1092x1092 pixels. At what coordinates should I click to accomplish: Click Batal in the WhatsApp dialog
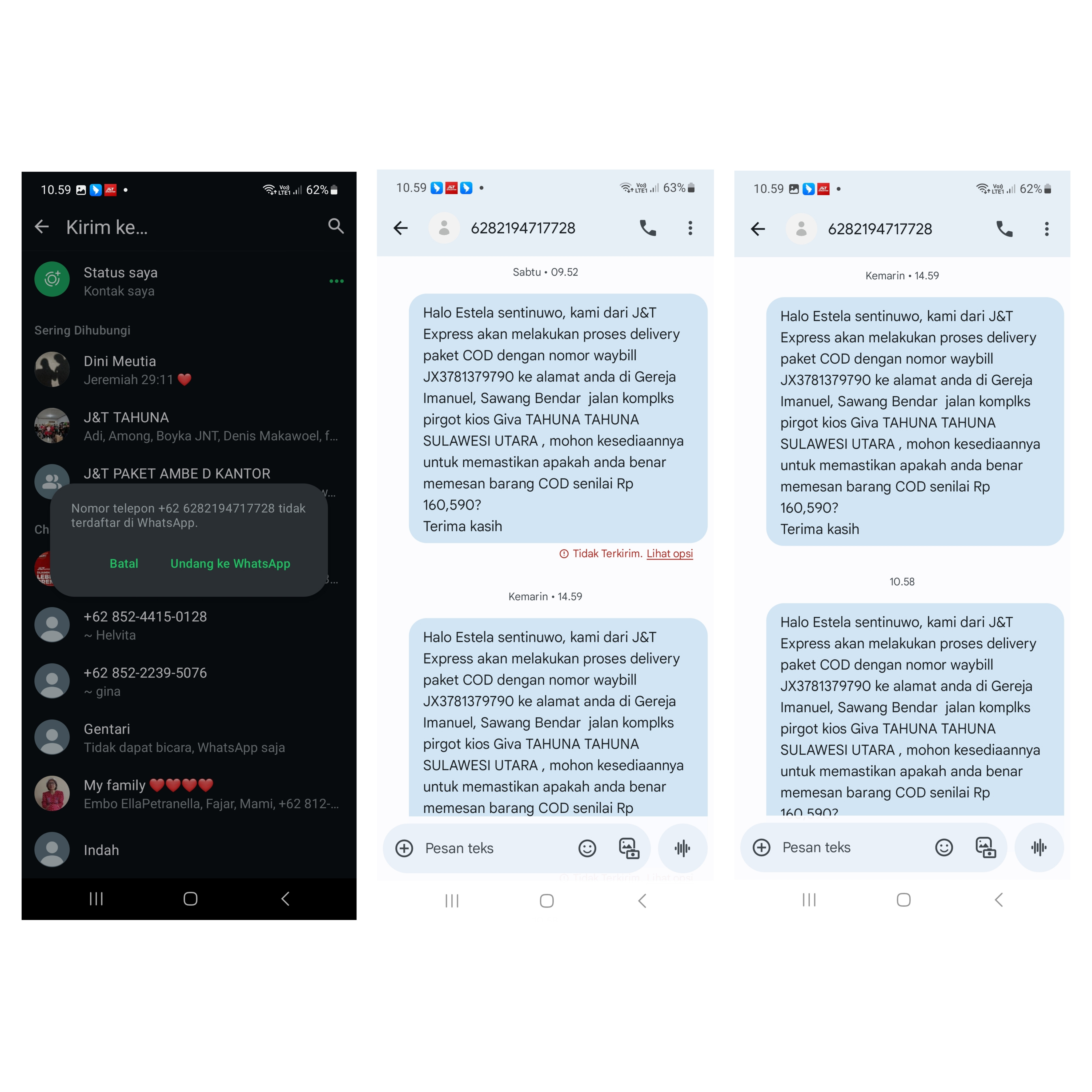coord(124,564)
